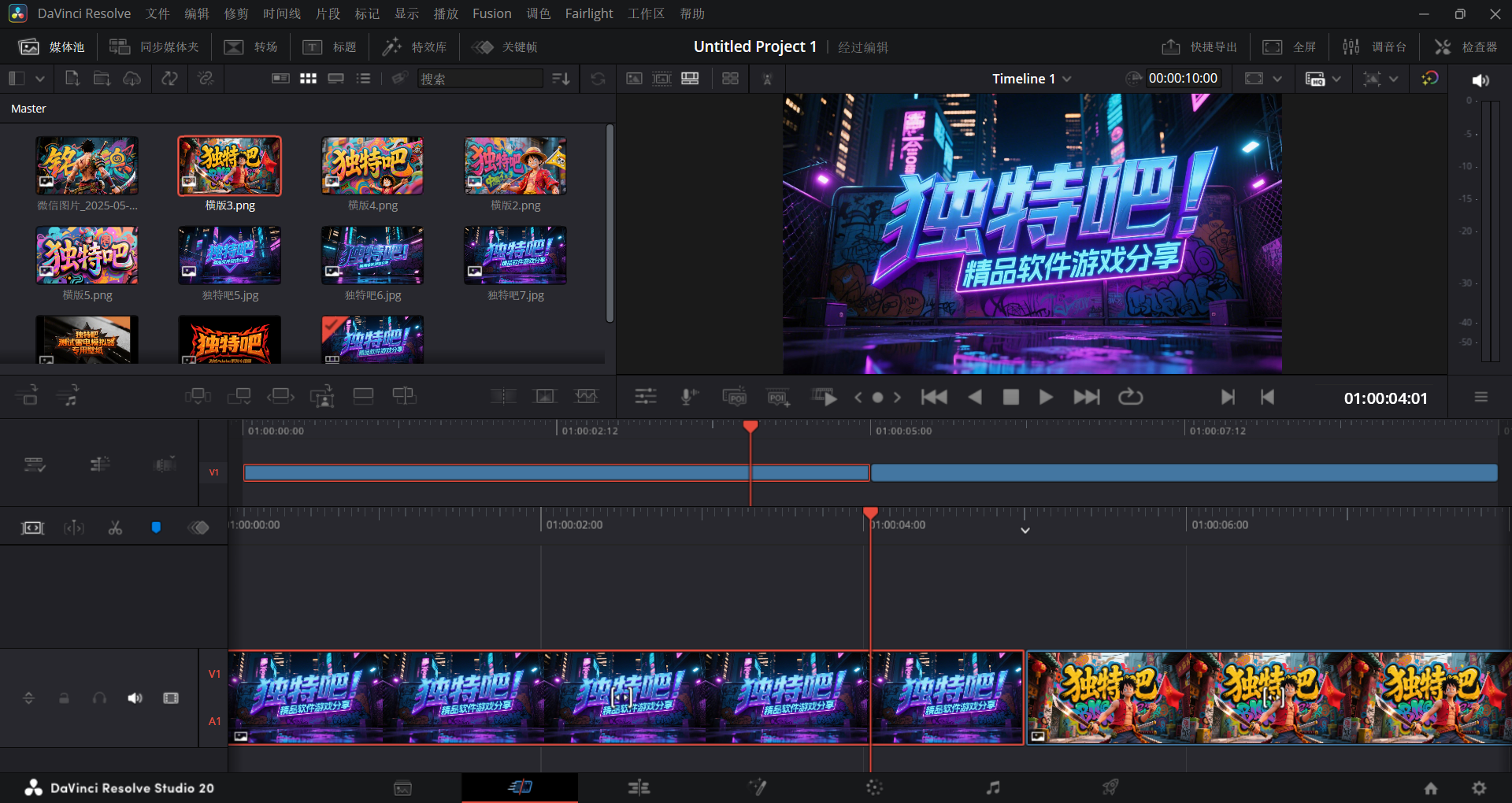Open the Media page
The image size is (1512, 803).
point(402,787)
